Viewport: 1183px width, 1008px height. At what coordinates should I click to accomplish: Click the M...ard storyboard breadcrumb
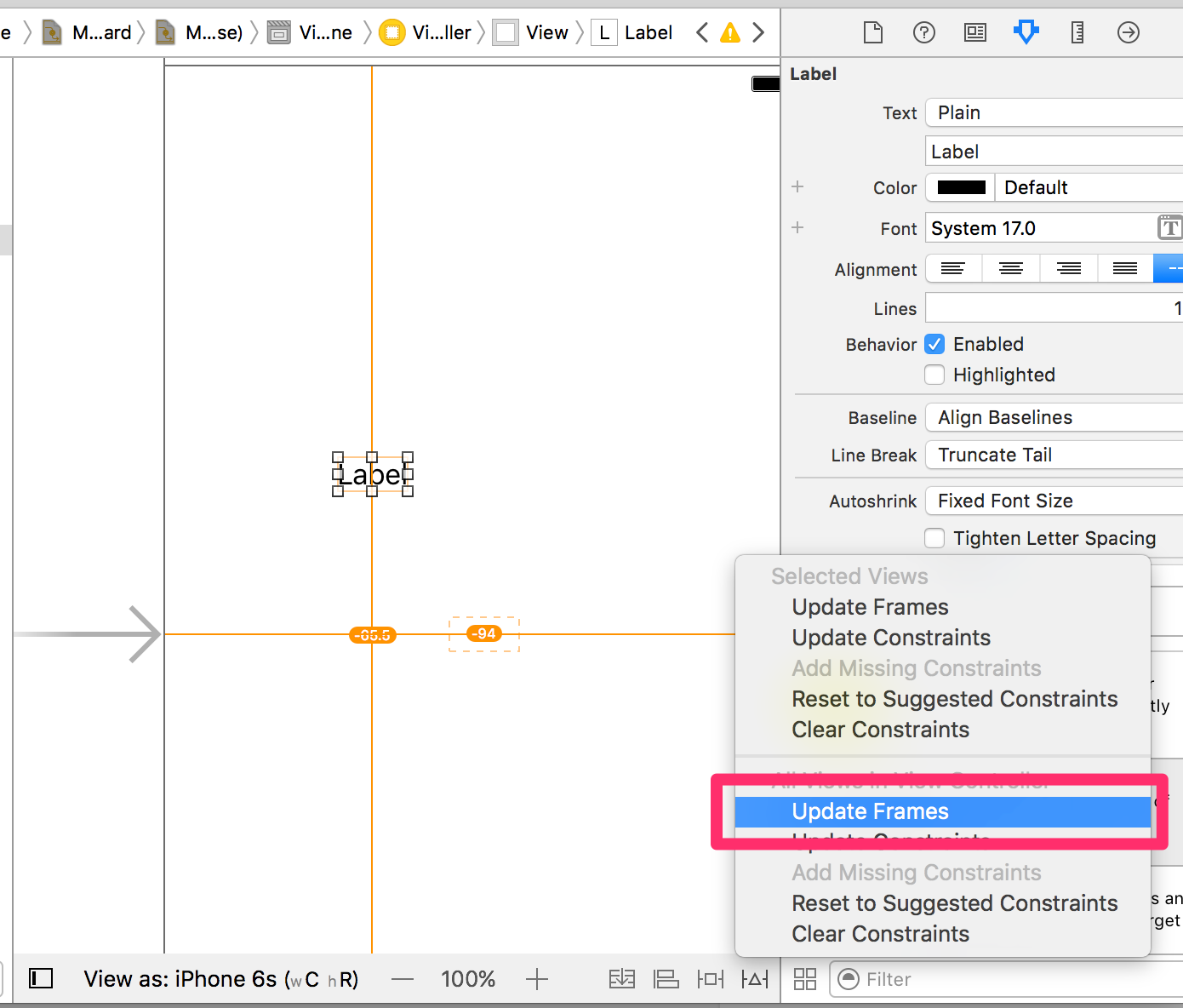coord(88,32)
